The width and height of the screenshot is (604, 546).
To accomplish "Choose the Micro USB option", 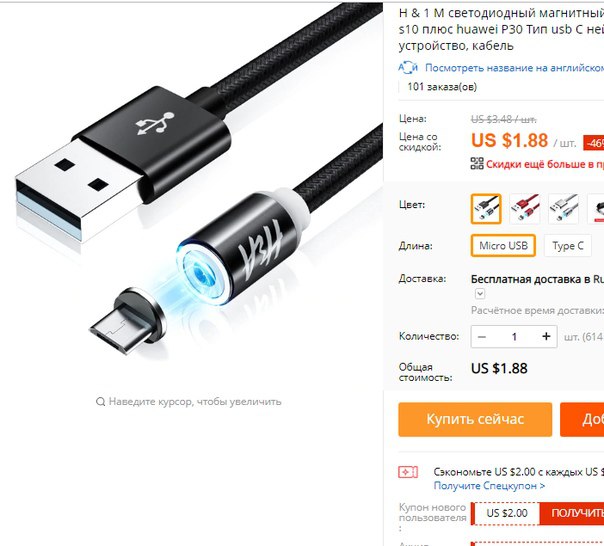I will (x=503, y=245).
